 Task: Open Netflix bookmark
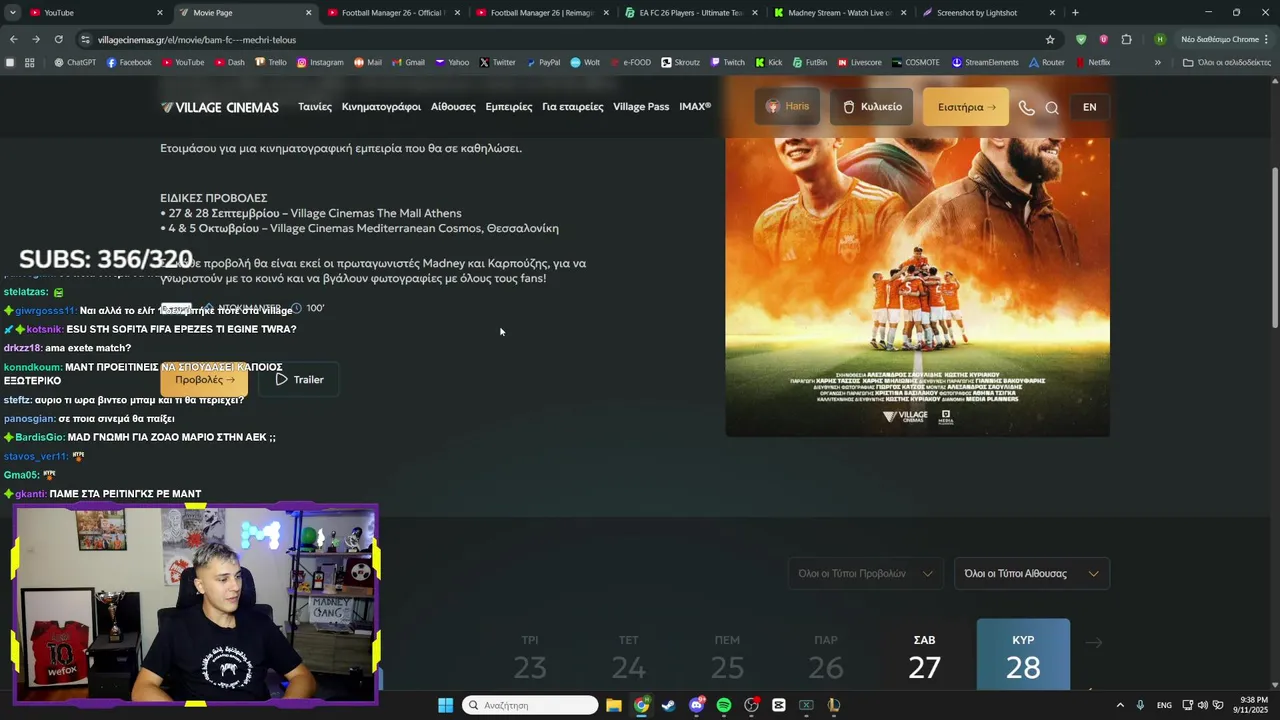(1093, 62)
